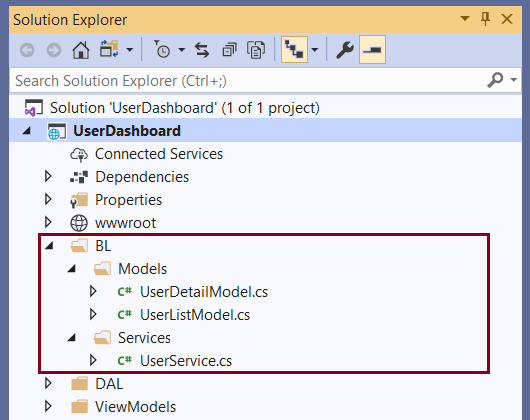
Task: Click the search magnifier icon
Action: click(x=495, y=80)
